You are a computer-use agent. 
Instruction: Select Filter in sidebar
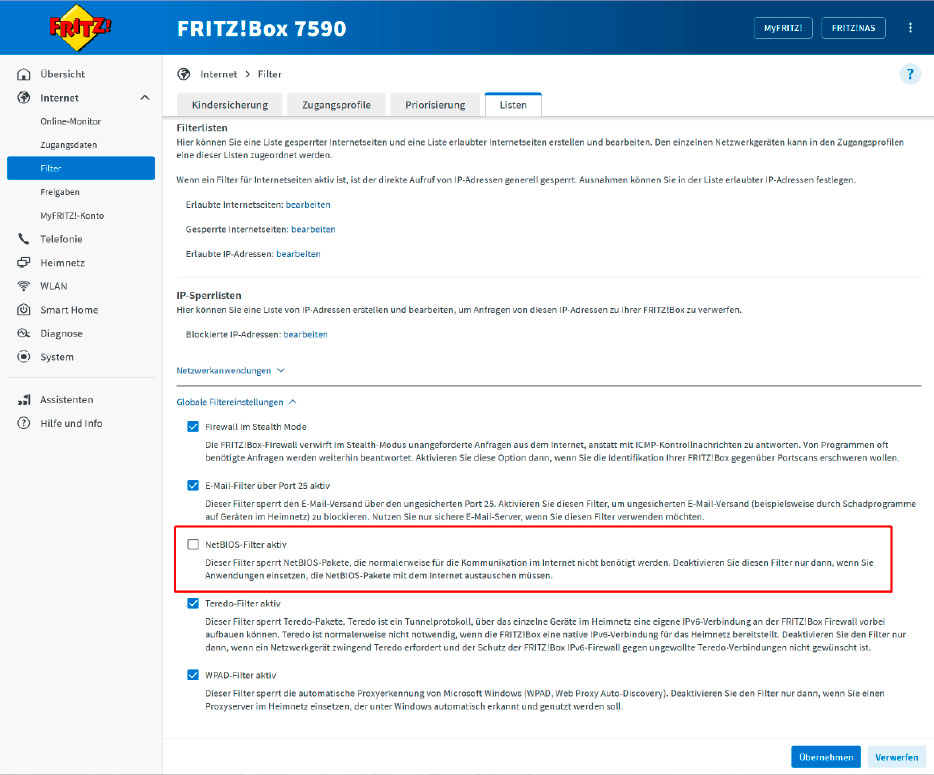coord(81,168)
